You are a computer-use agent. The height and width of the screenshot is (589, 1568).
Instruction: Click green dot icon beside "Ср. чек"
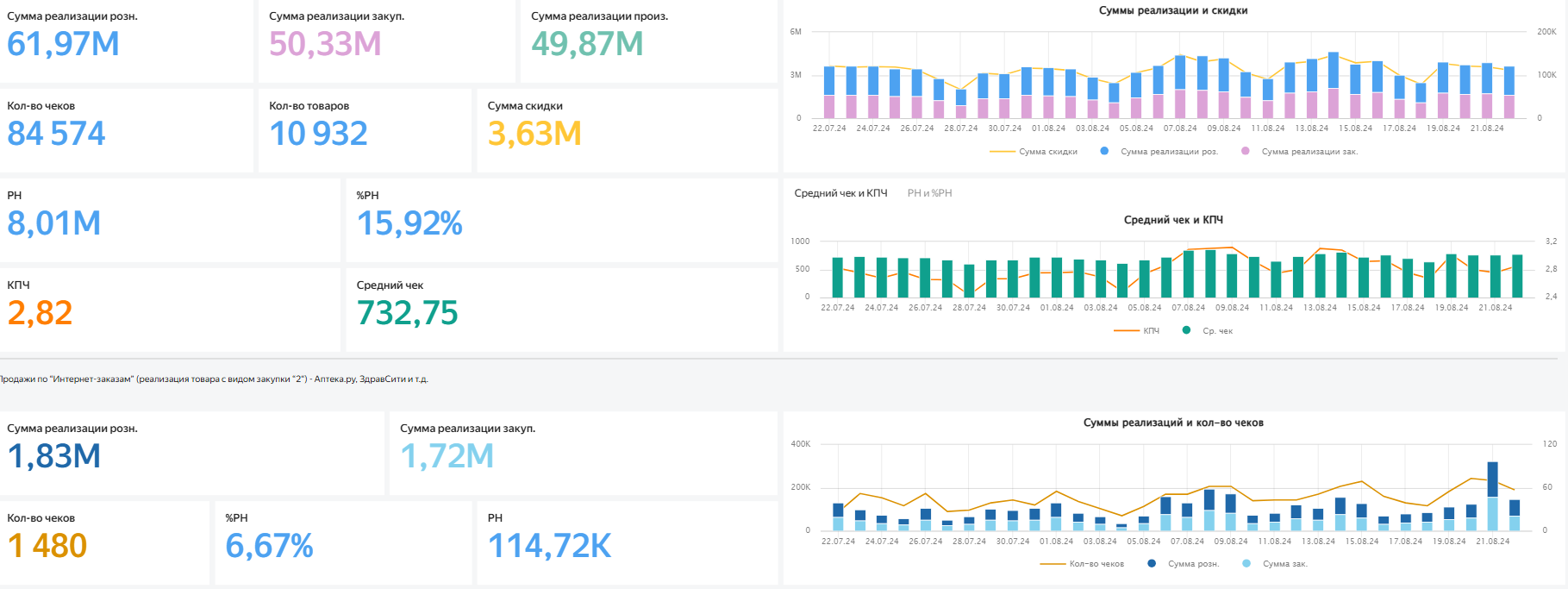point(1186,330)
